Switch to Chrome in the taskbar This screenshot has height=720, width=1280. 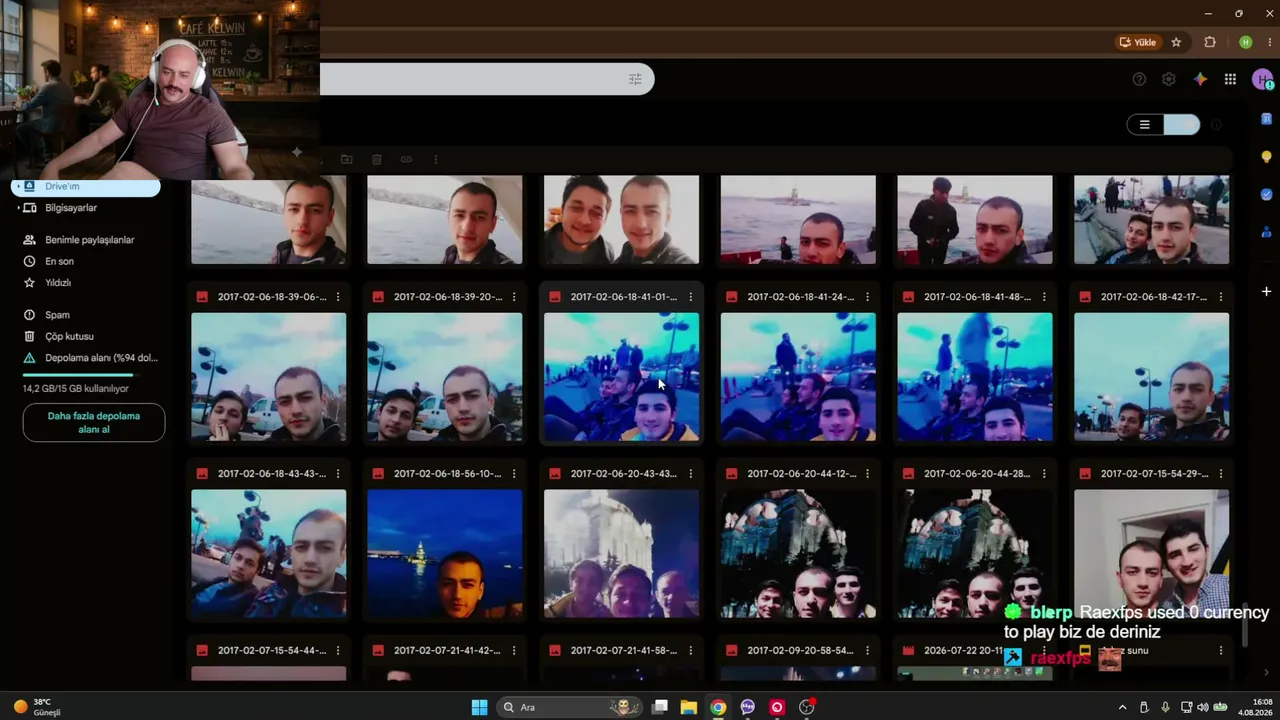(718, 707)
